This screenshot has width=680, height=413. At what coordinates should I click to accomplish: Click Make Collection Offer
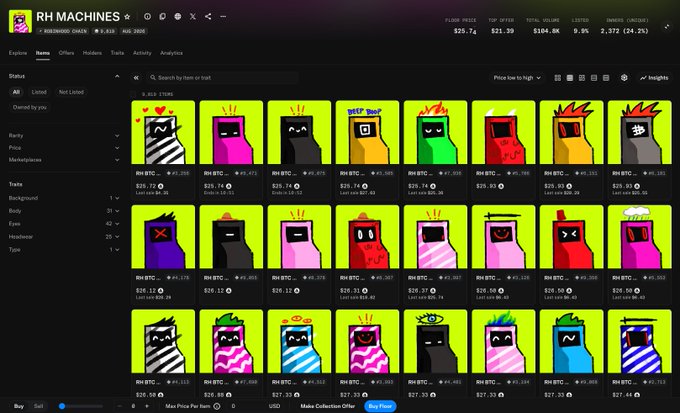327,406
